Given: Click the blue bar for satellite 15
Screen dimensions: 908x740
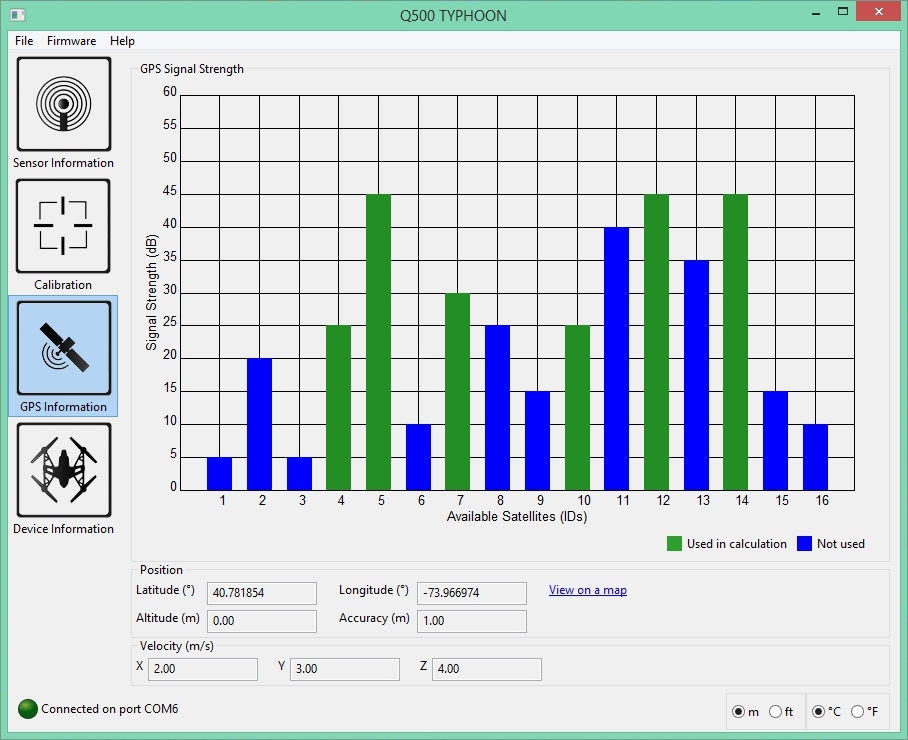Looking at the screenshot, I should click(775, 441).
